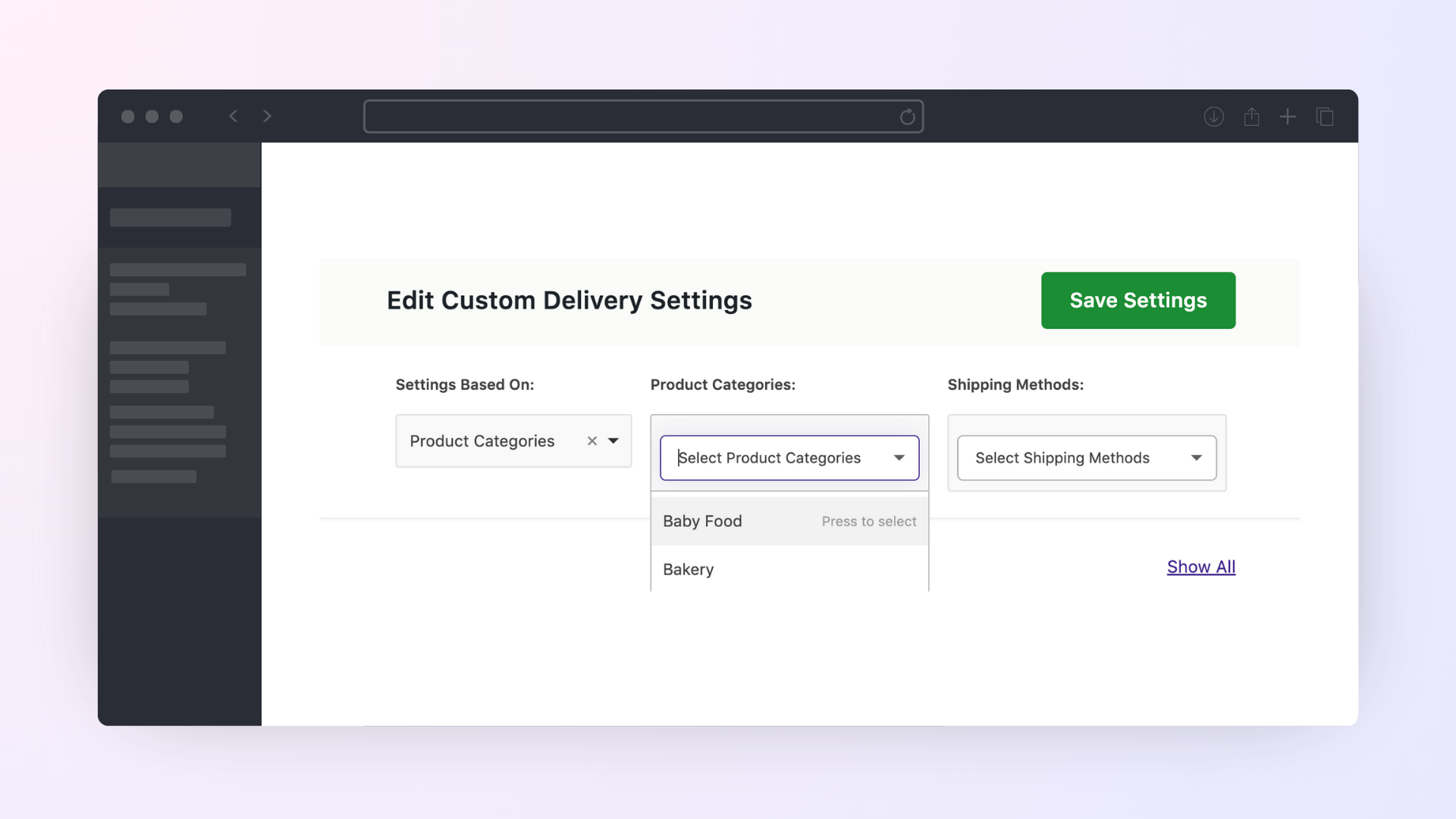The image size is (1456, 819).
Task: Click the Show All link
Action: point(1200,566)
